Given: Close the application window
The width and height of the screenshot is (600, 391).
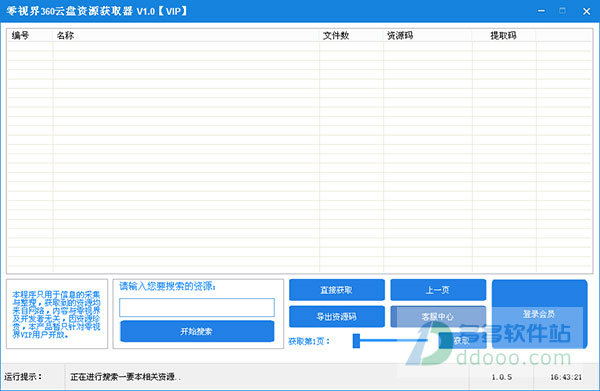Looking at the screenshot, I should 587,11.
